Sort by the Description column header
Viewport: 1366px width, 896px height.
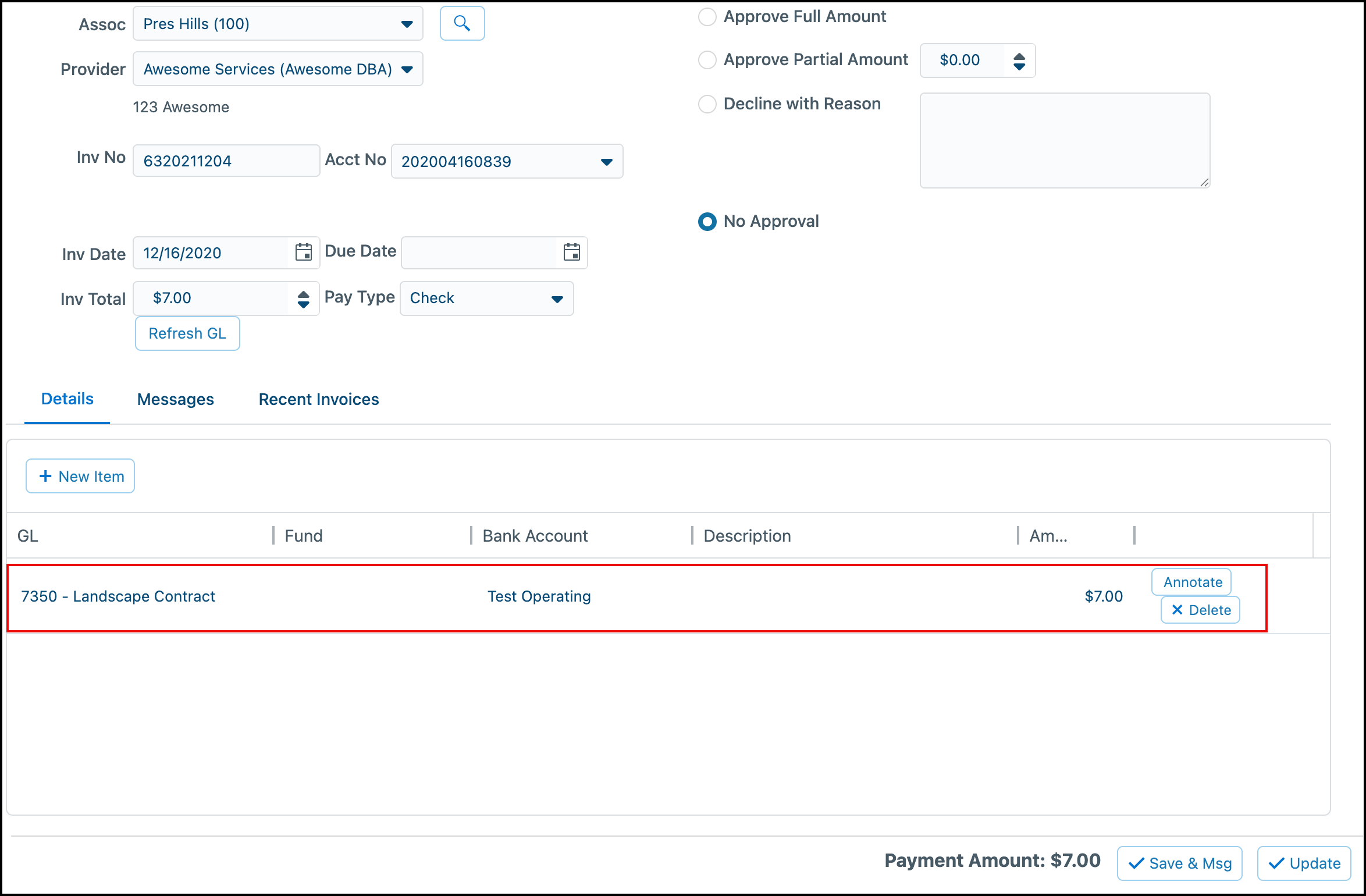855,535
